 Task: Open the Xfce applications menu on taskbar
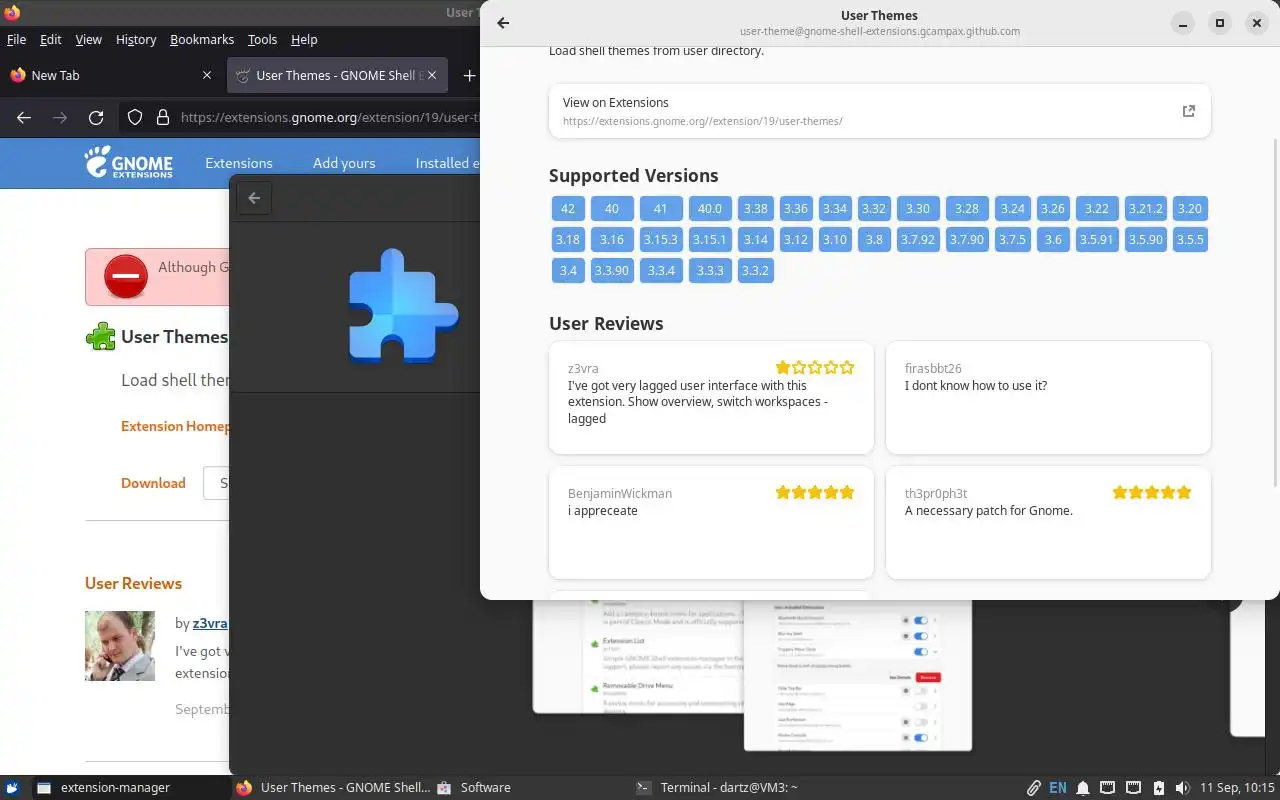point(14,787)
